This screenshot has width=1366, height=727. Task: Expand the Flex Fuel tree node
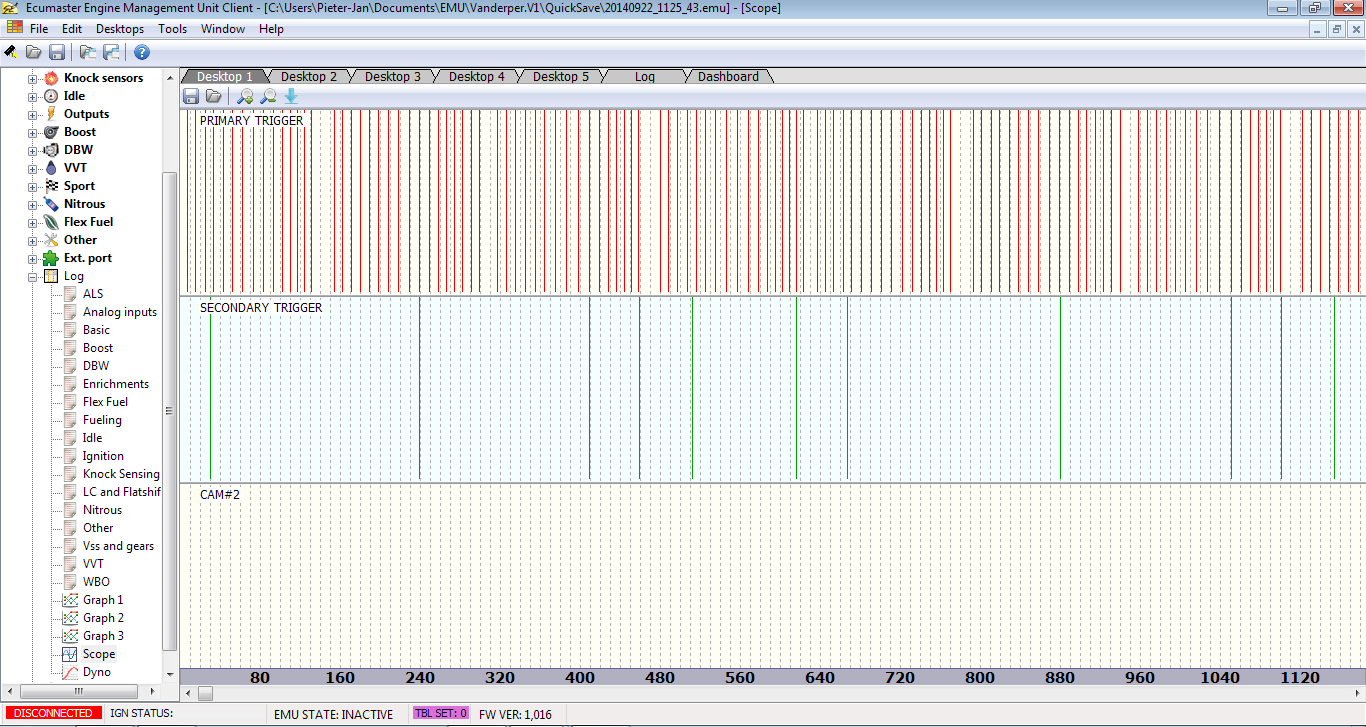[x=33, y=222]
